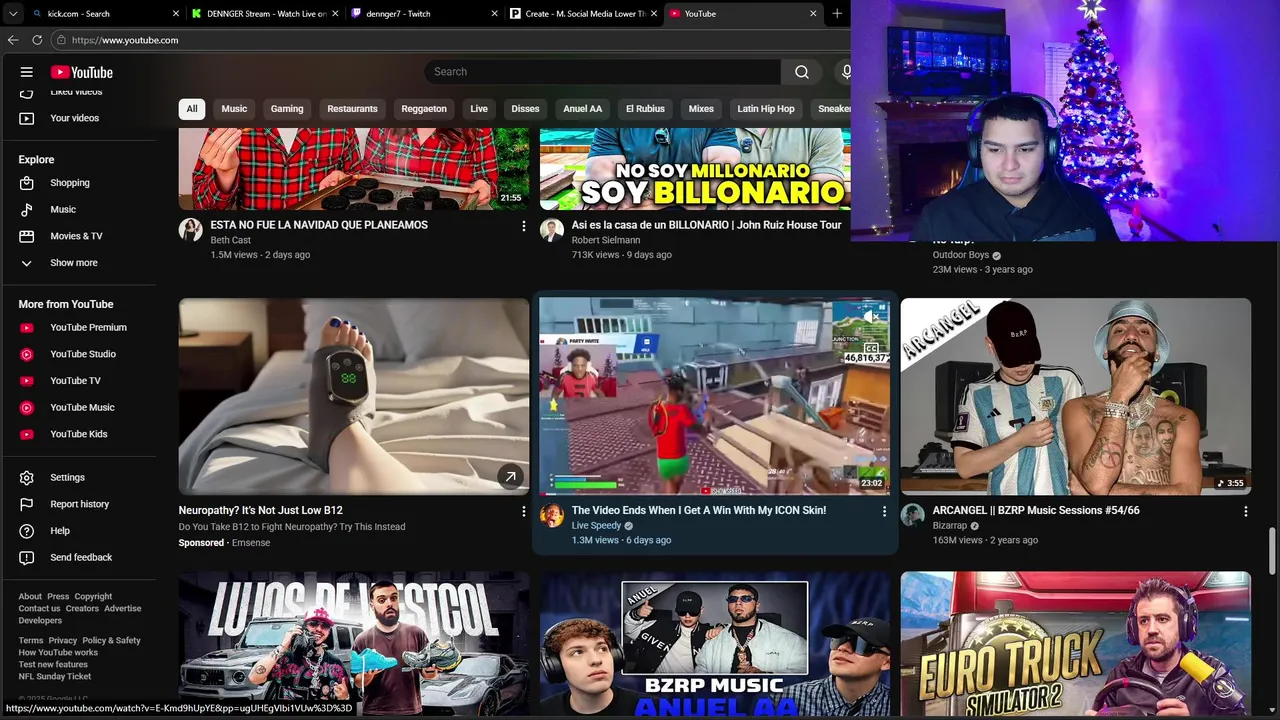Click NFL Sunday Ticket footer link
Screen dimensions: 1280x720
pyautogui.click(x=54, y=676)
